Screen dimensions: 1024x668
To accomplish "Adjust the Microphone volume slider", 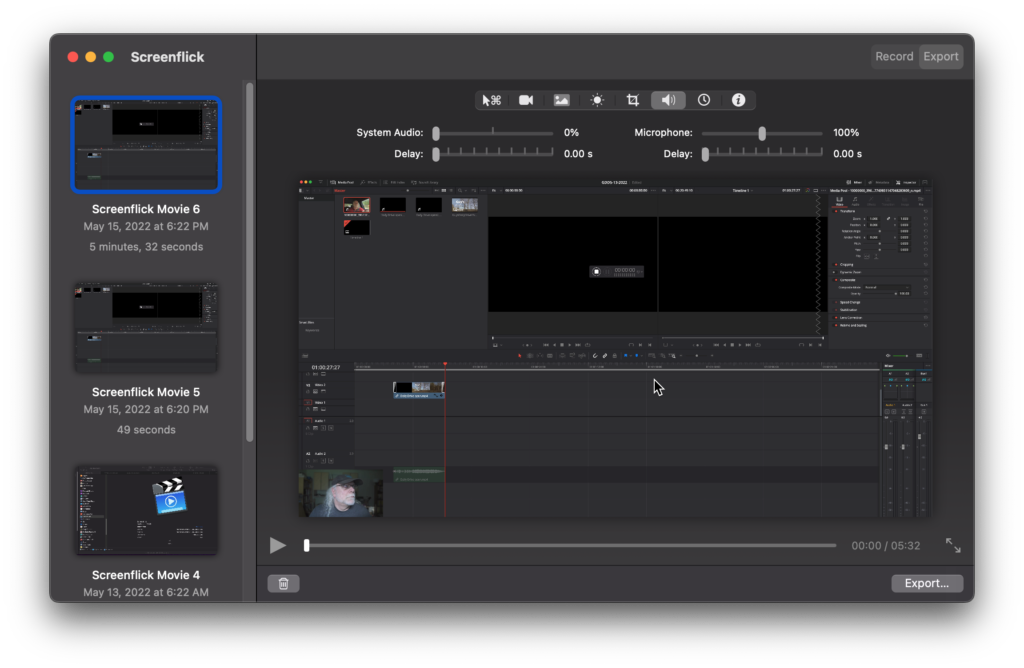I will pyautogui.click(x=762, y=133).
